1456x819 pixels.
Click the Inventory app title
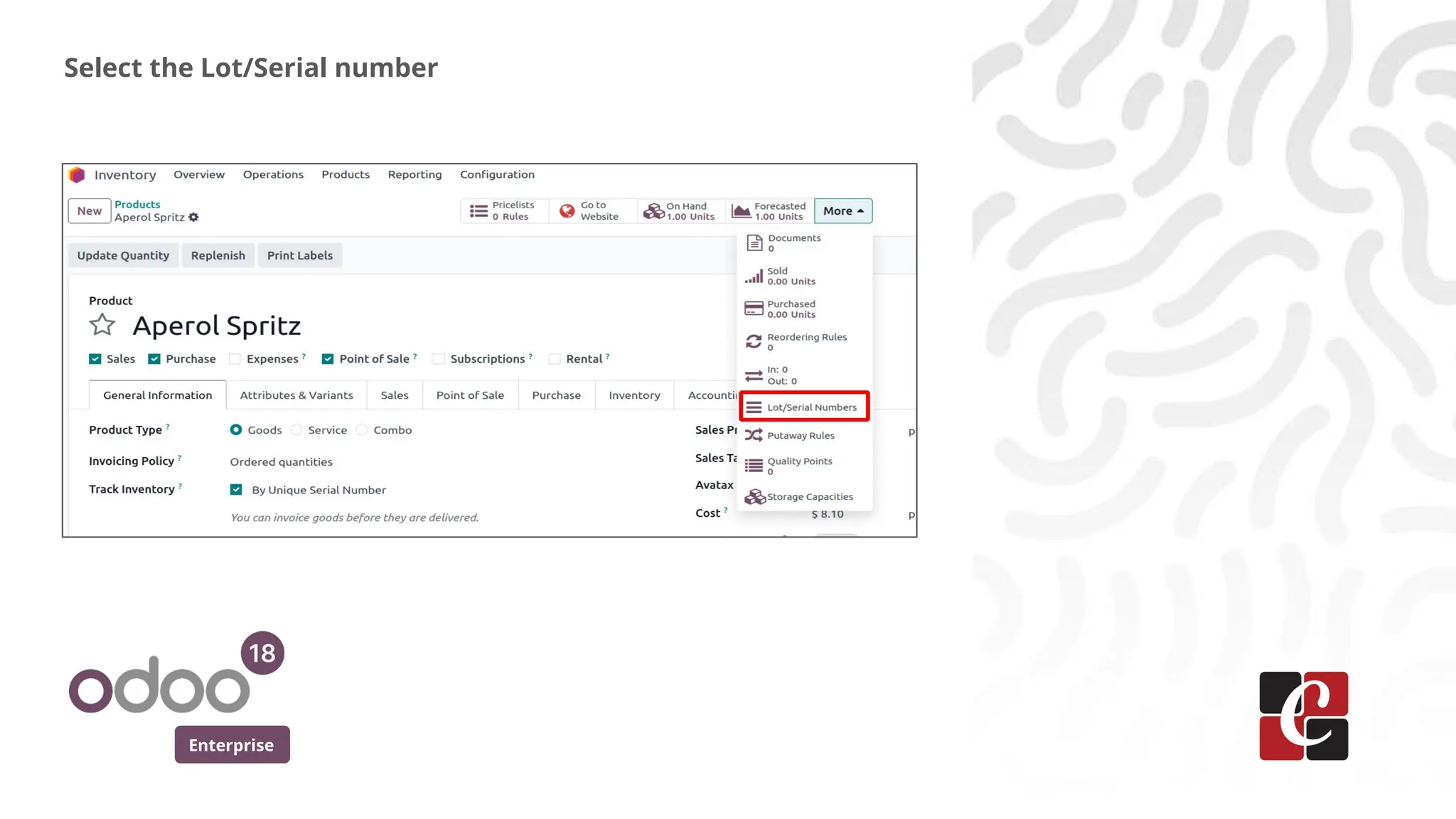tap(125, 176)
